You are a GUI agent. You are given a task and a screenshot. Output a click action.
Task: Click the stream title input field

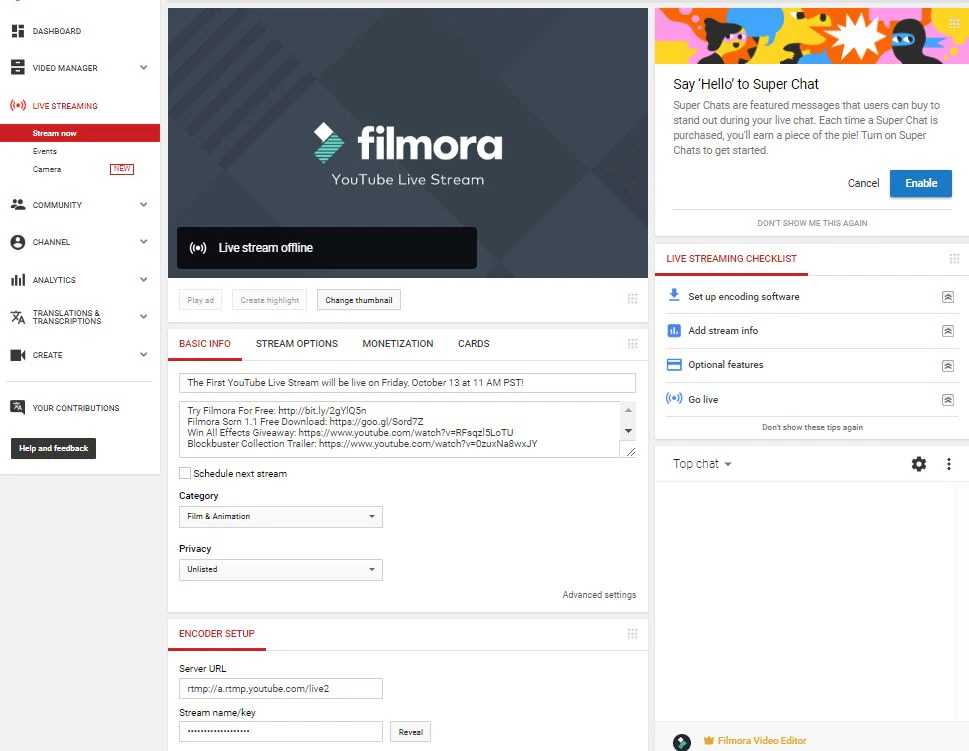point(407,383)
